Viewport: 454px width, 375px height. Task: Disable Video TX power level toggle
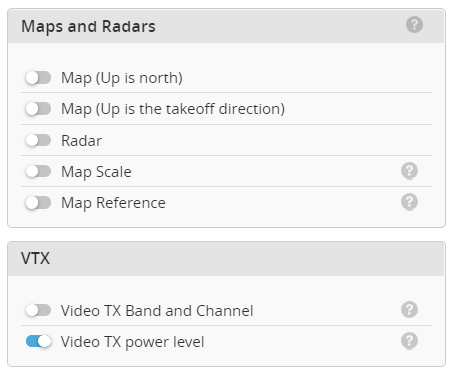[x=38, y=341]
